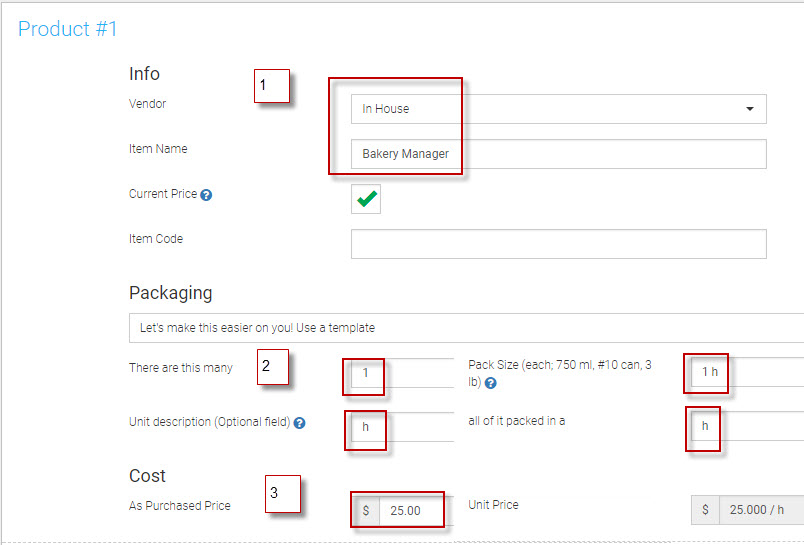Click the annotation box numbered 3
804x545 pixels.
tap(283, 494)
